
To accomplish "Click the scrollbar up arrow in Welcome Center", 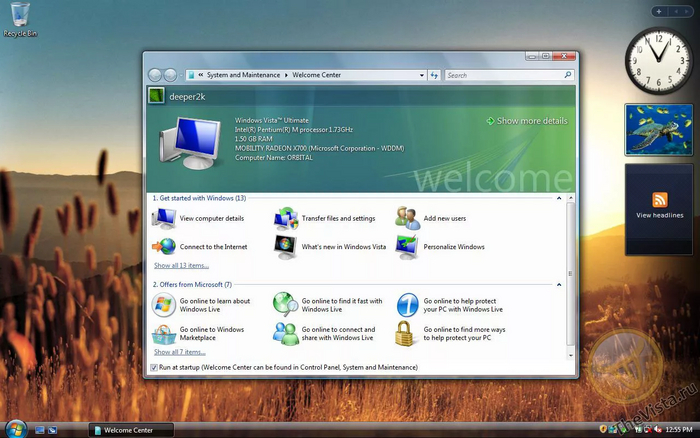I will [571, 198].
